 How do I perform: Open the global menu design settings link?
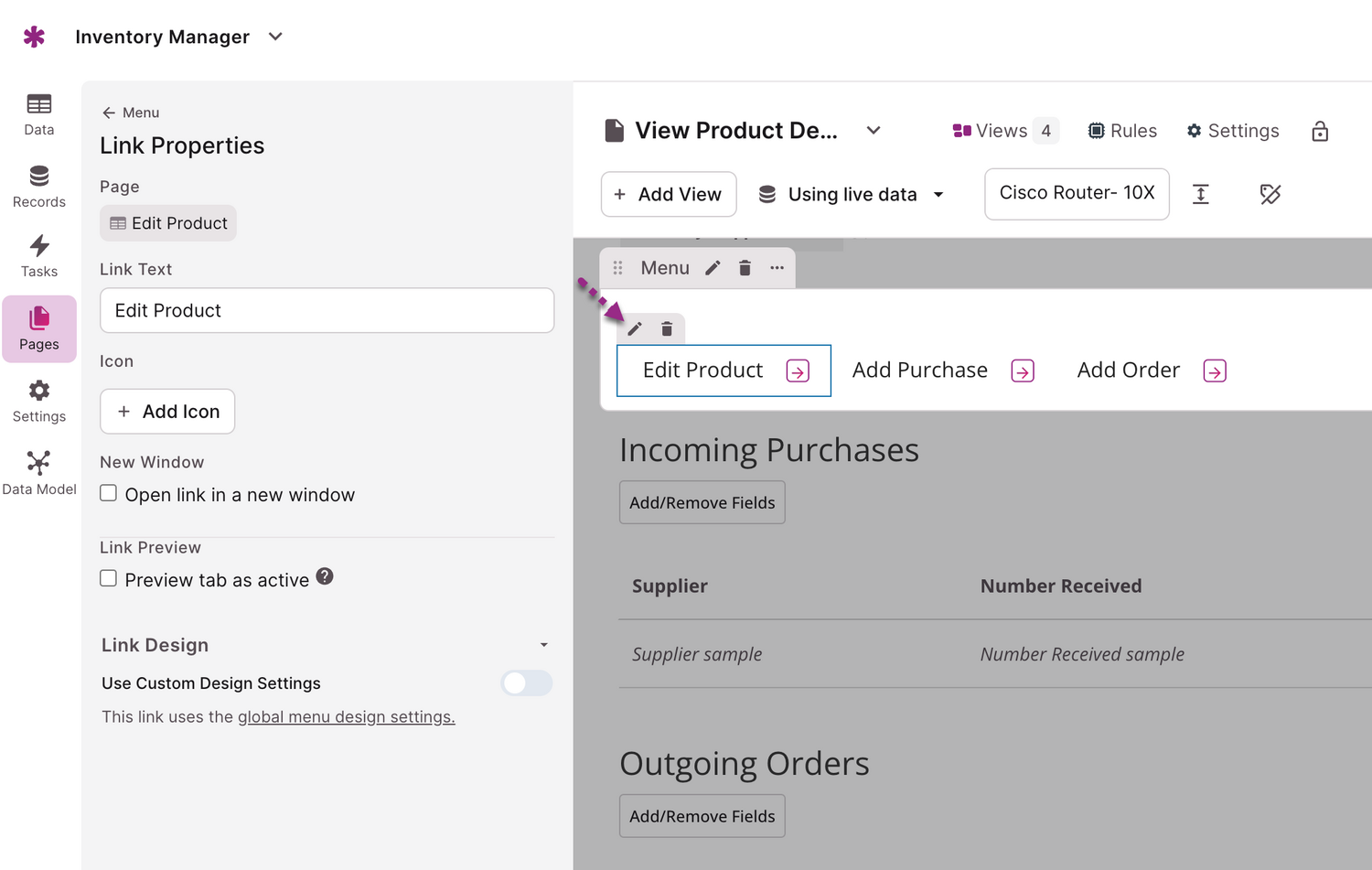[346, 717]
